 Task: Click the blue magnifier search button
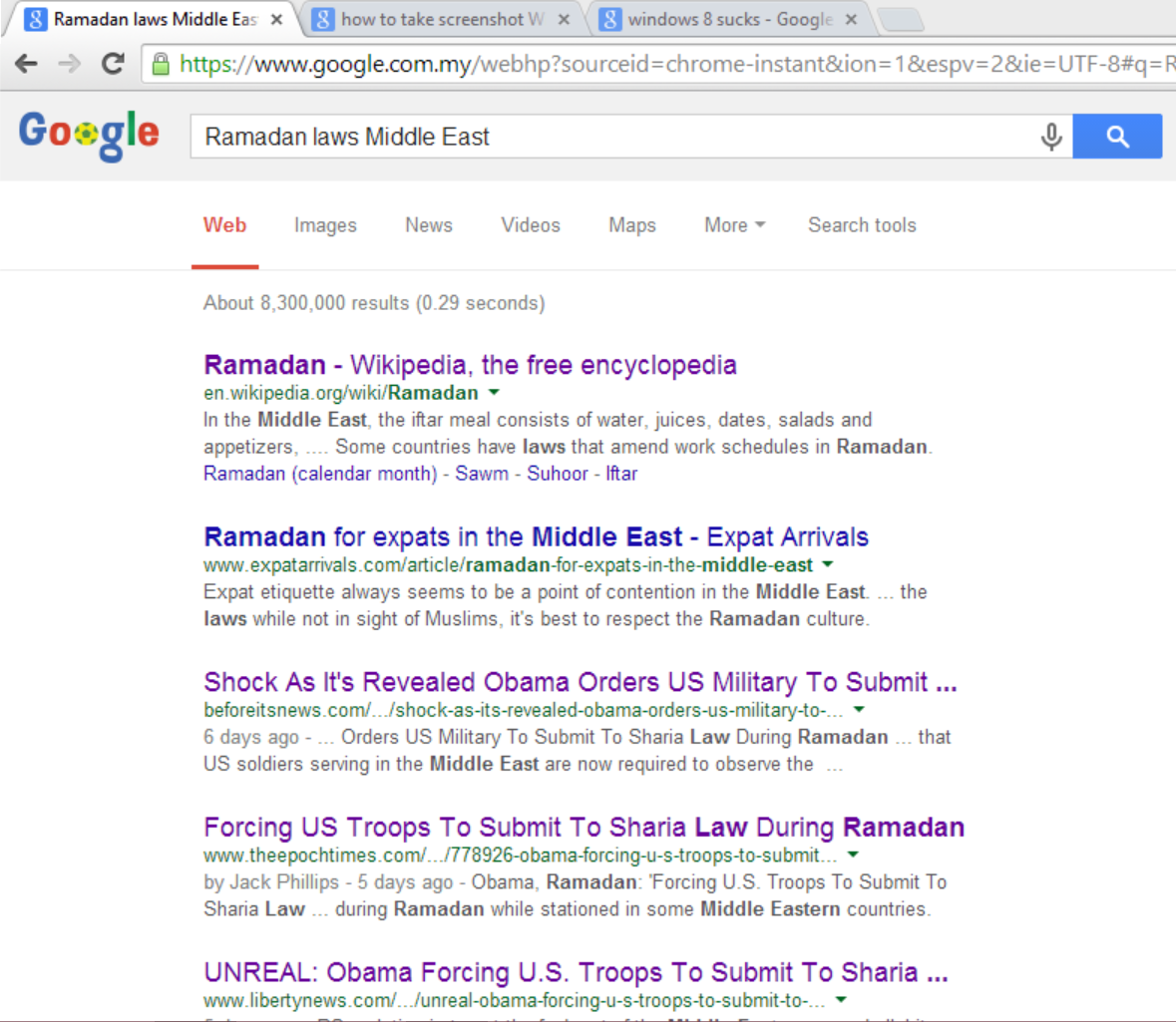point(1117,137)
